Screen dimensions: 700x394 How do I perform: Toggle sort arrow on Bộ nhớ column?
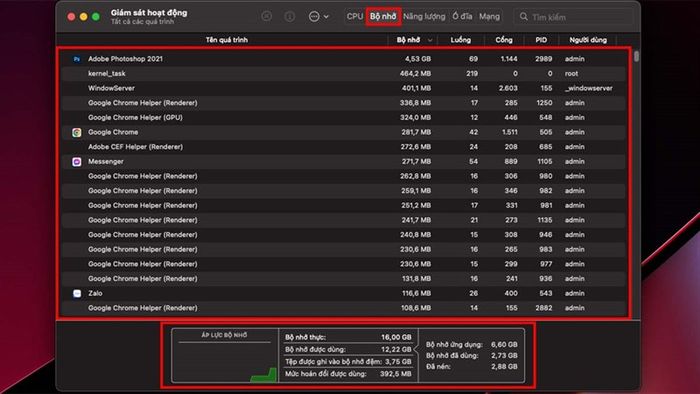point(429,40)
